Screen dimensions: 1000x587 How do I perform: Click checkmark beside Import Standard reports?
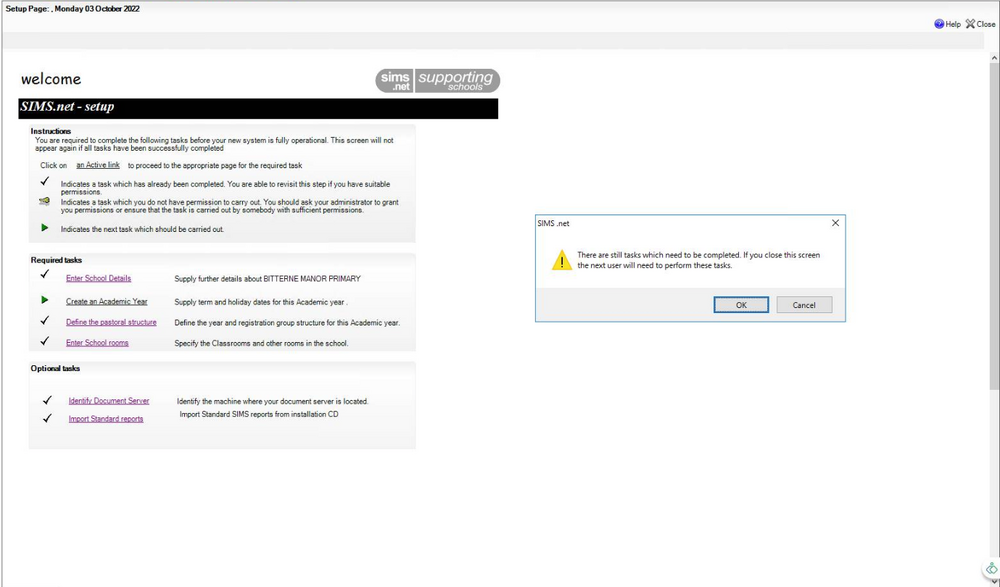tap(47, 419)
